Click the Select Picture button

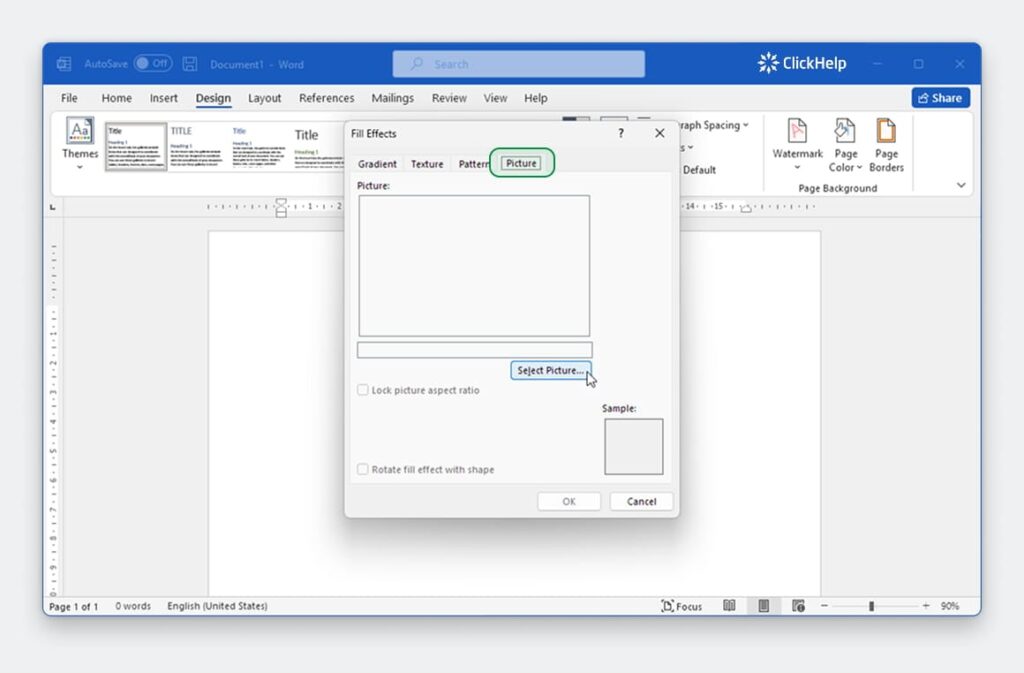click(x=551, y=370)
